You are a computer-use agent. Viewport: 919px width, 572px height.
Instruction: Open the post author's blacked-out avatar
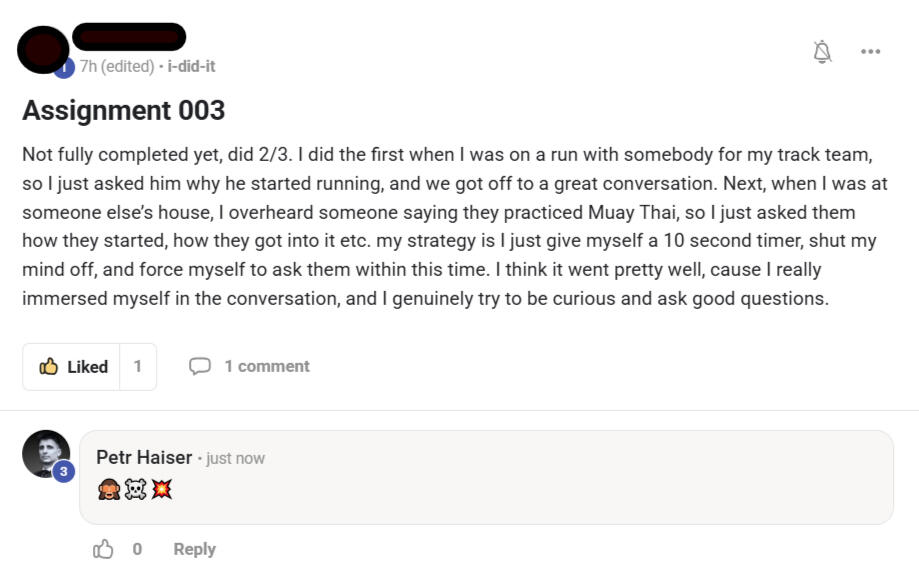(x=42, y=49)
